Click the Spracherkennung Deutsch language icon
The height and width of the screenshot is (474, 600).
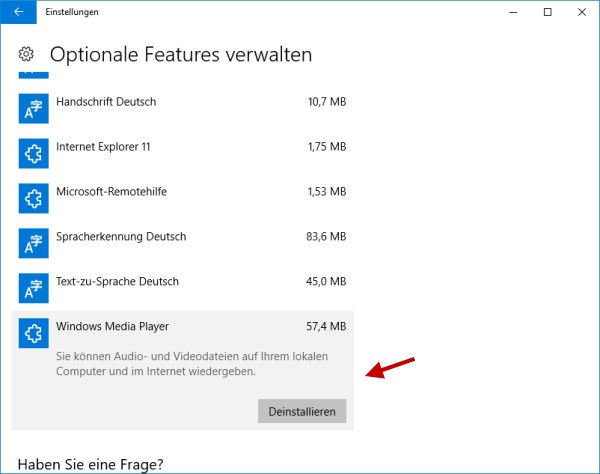[34, 243]
